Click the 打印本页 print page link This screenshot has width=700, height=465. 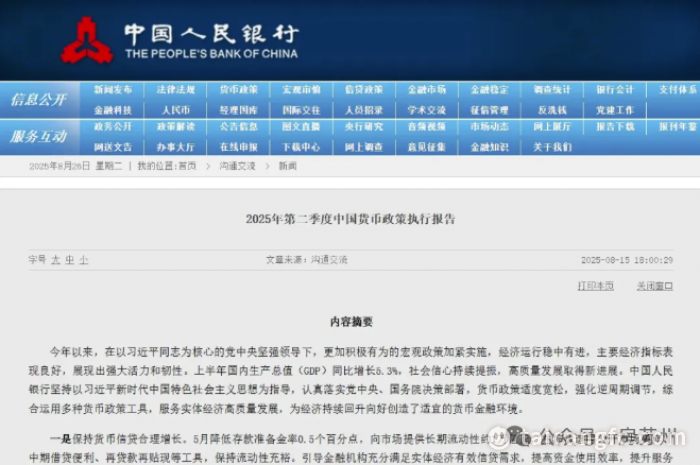click(x=595, y=286)
